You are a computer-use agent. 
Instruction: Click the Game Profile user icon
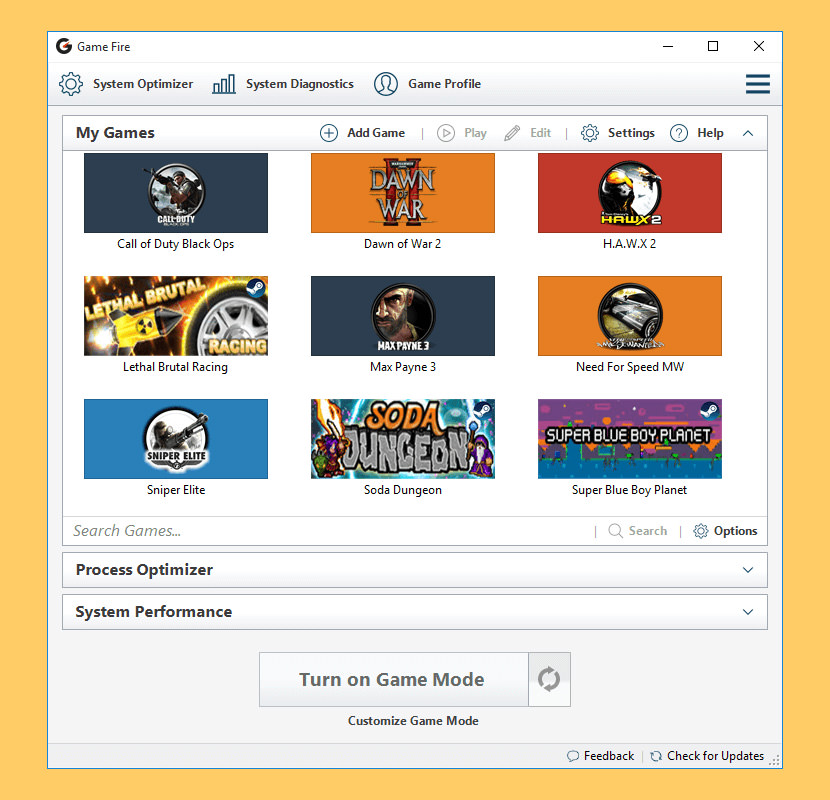(x=386, y=84)
